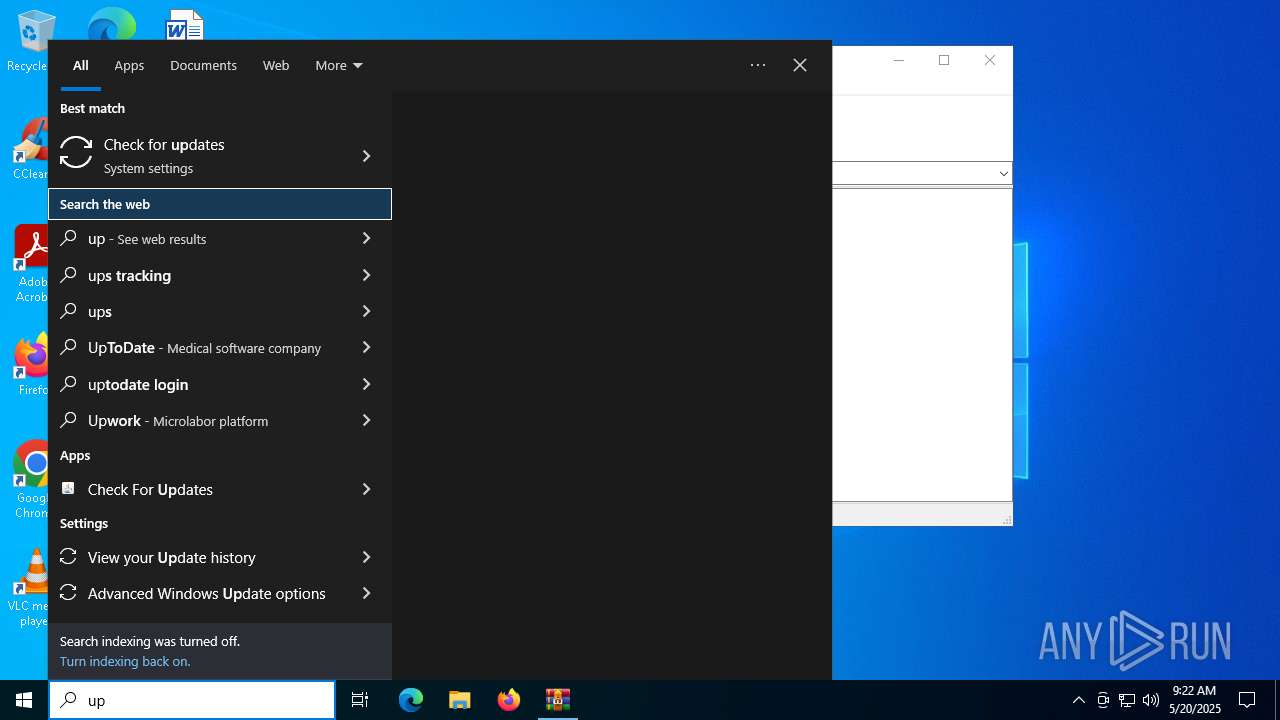The image size is (1280, 720).
Task: Expand arrow beside 'uptodate login'
Action: [366, 384]
